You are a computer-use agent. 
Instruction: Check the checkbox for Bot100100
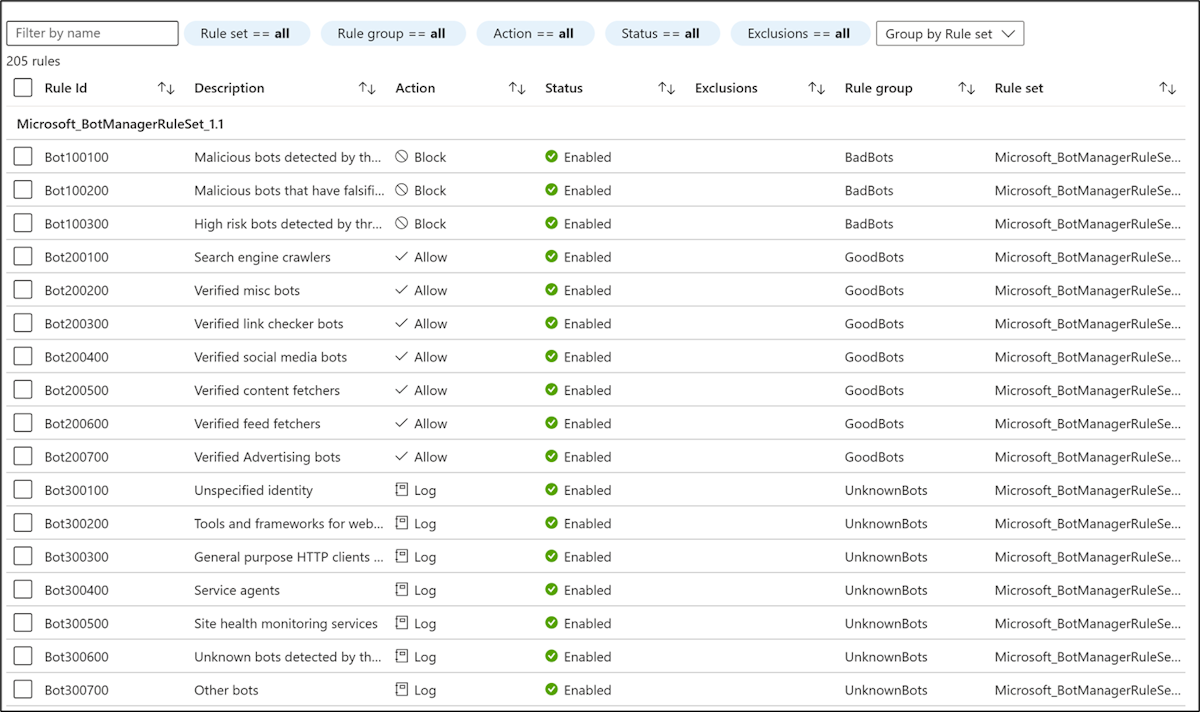click(23, 156)
